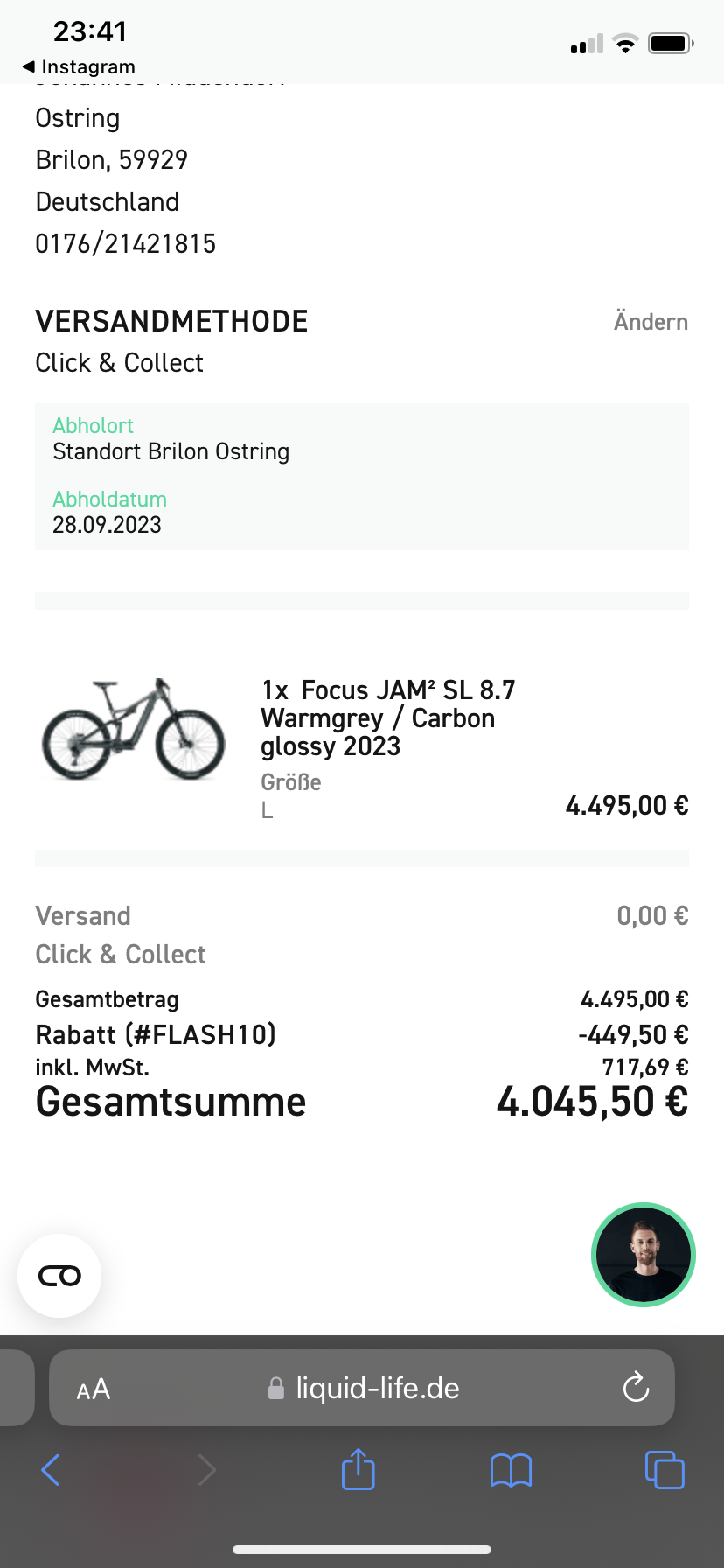Tap the Rabatt (#FLASH10) discount line
This screenshot has height=1568, width=724.
pyautogui.click(x=156, y=1034)
